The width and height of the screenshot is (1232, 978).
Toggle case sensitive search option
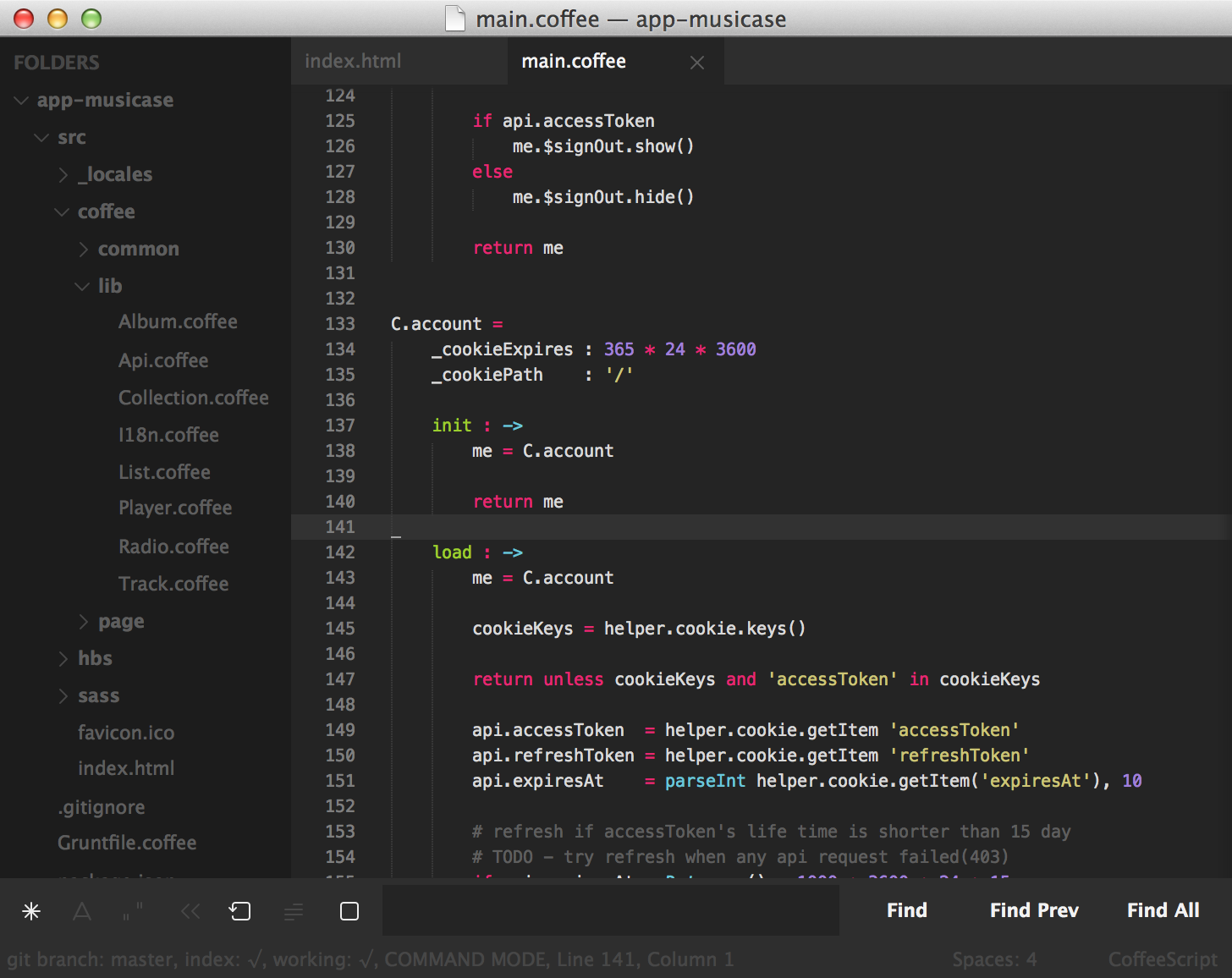tap(82, 911)
